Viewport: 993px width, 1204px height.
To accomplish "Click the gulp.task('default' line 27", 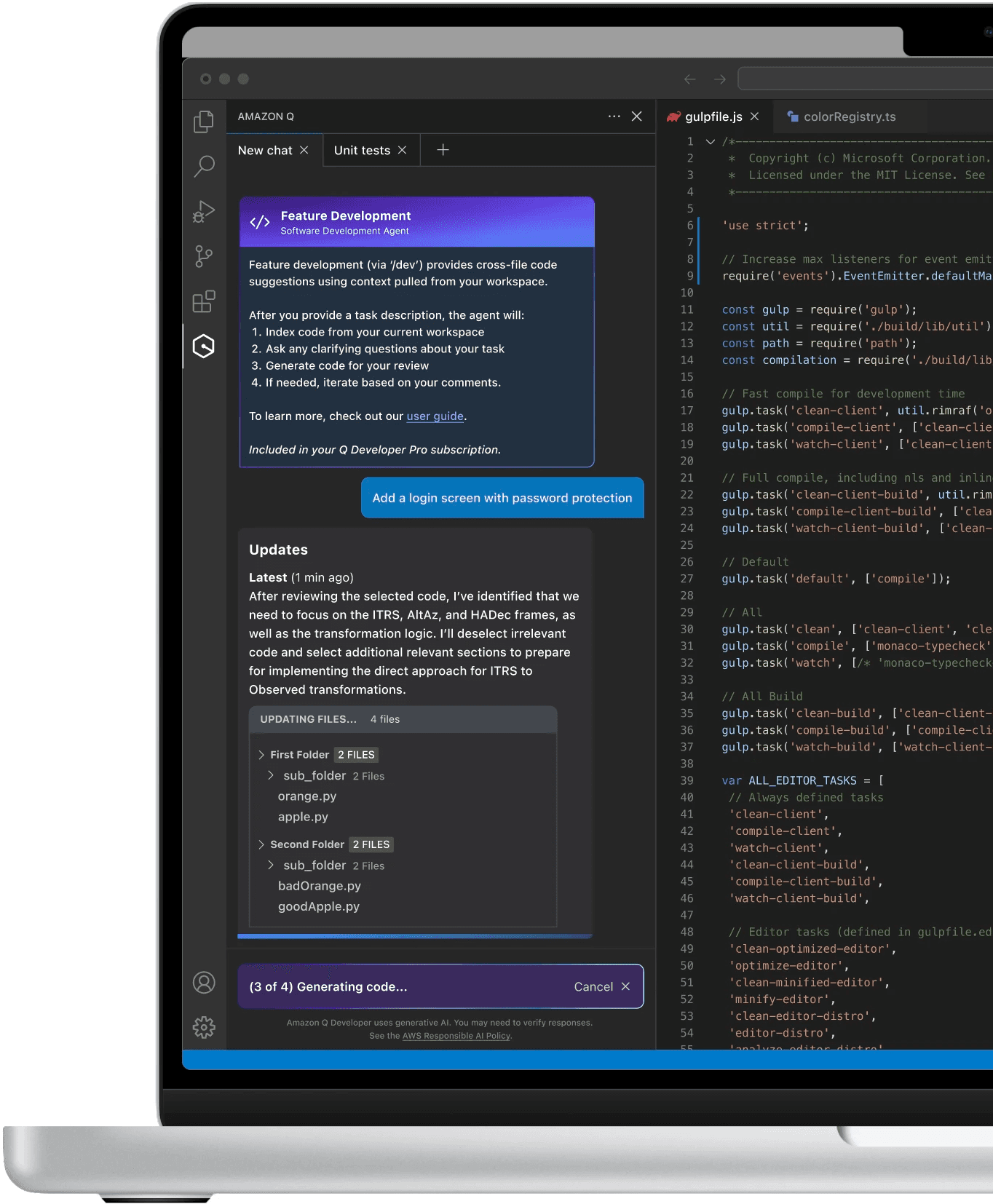I will (836, 579).
